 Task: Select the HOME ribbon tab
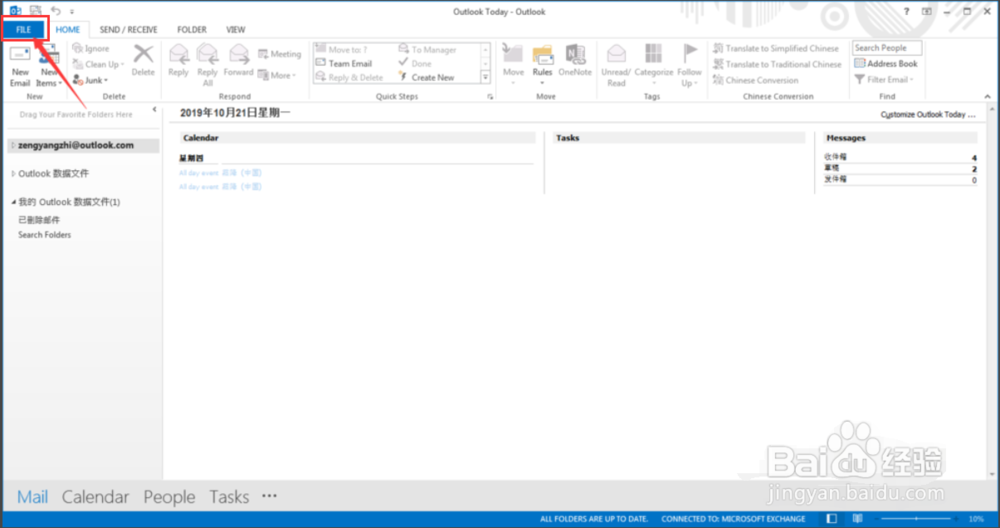(68, 29)
